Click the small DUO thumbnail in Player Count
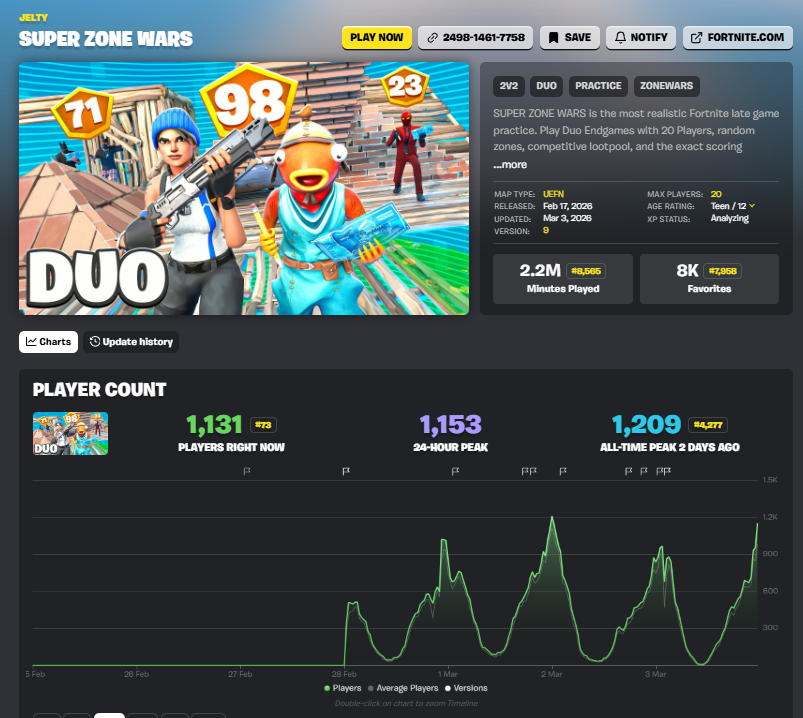The width and height of the screenshot is (803, 718). 70,433
